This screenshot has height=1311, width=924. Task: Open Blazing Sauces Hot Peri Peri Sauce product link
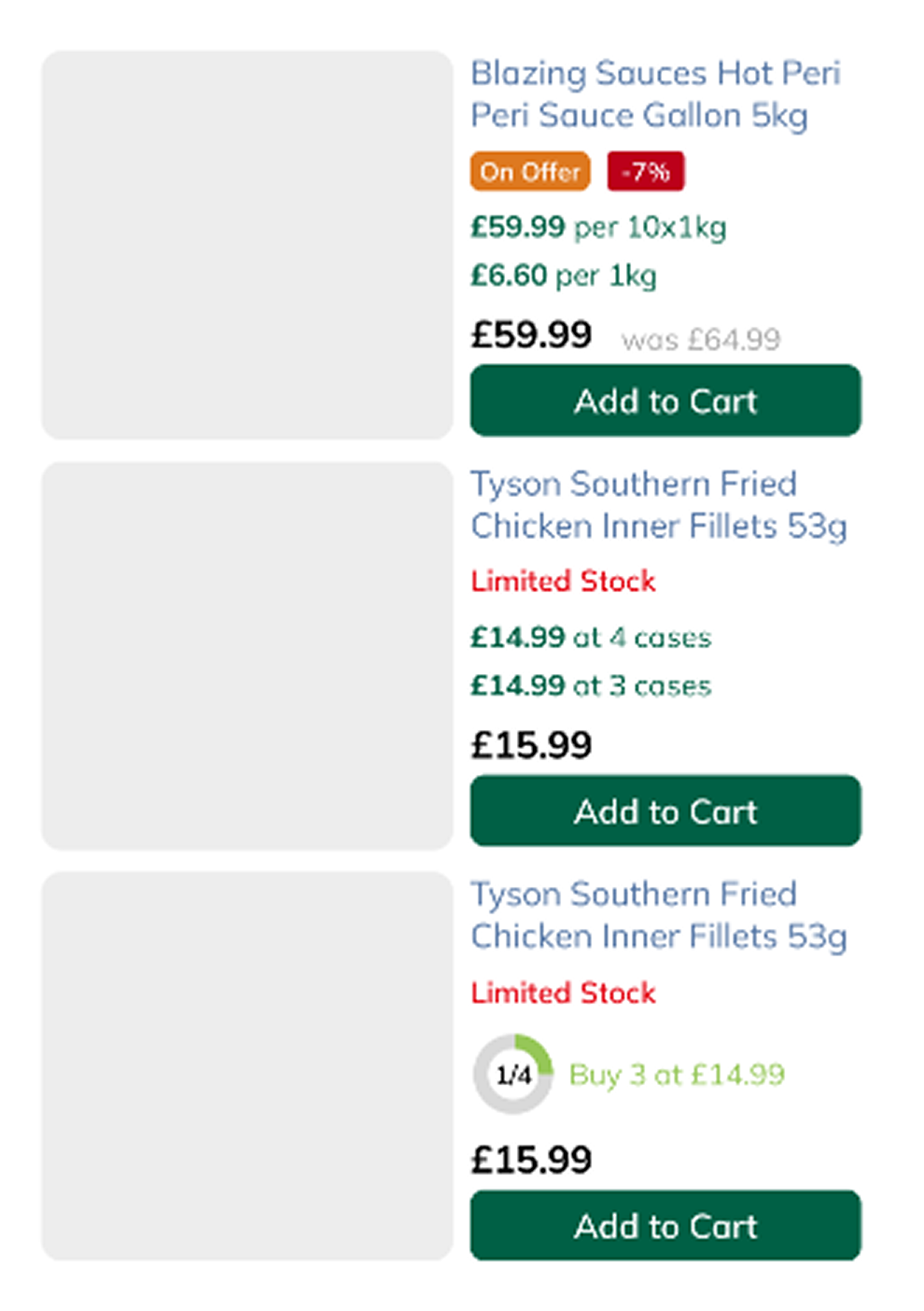click(654, 93)
